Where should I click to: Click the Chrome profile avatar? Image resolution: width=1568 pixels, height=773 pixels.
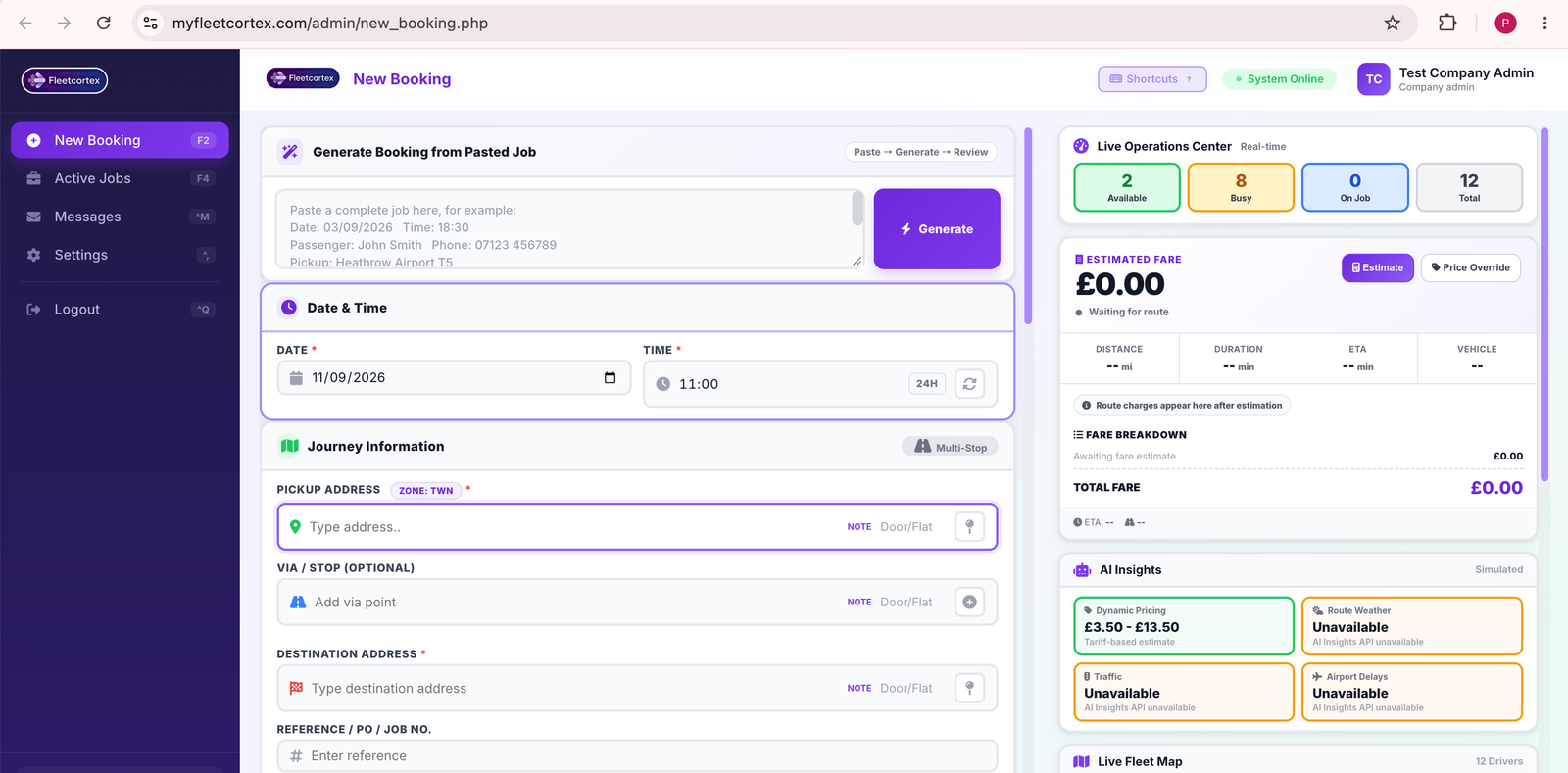coord(1505,23)
